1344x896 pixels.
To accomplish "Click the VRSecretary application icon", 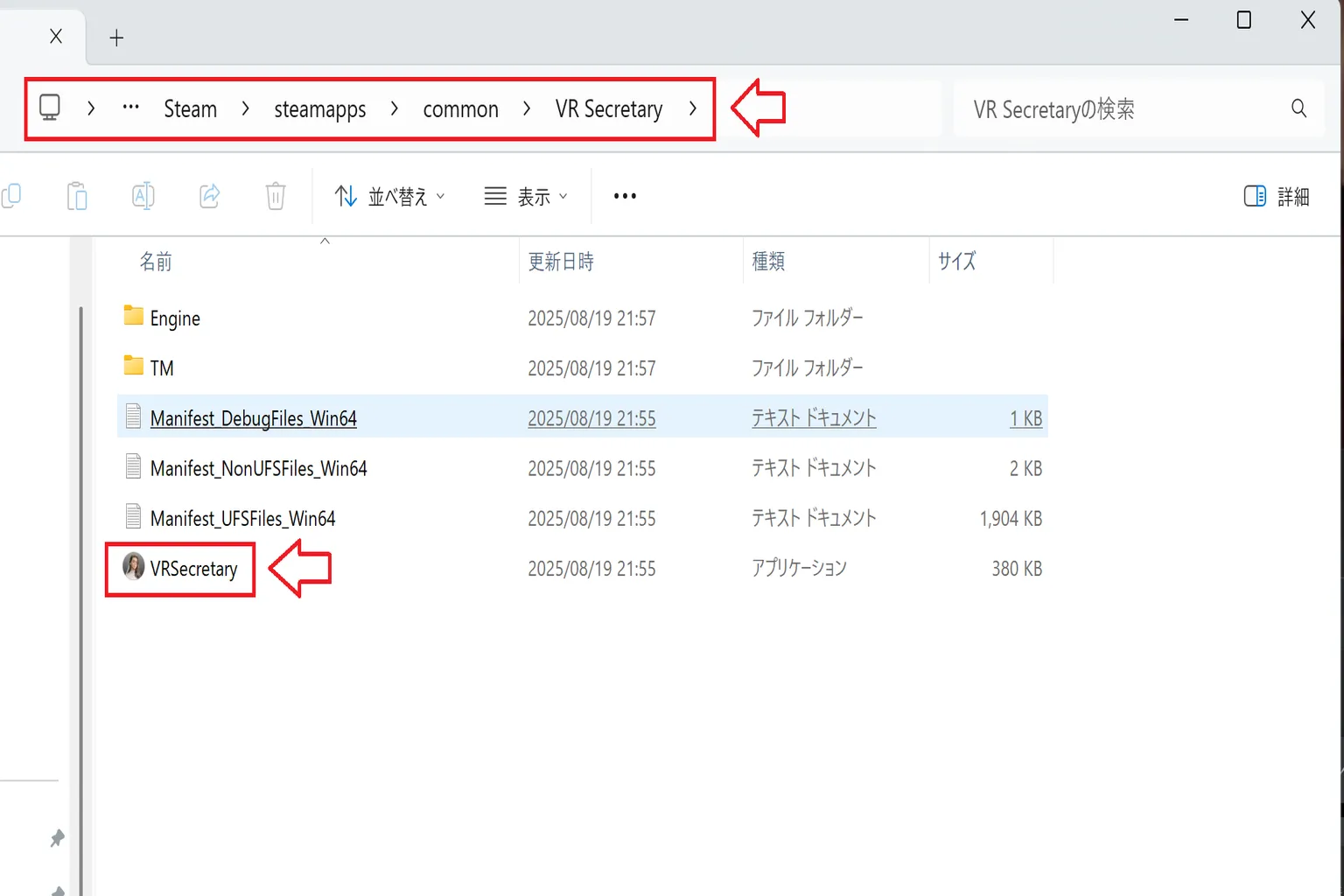I will pos(133,566).
